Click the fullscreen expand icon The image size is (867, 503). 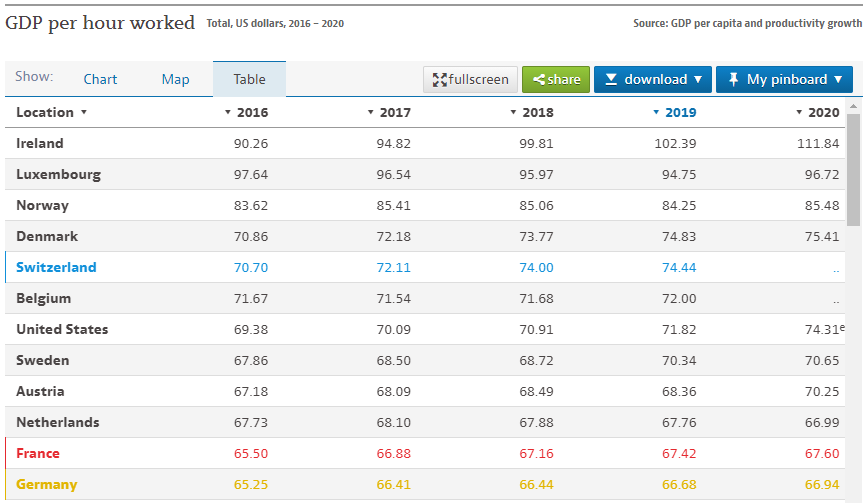click(x=439, y=80)
